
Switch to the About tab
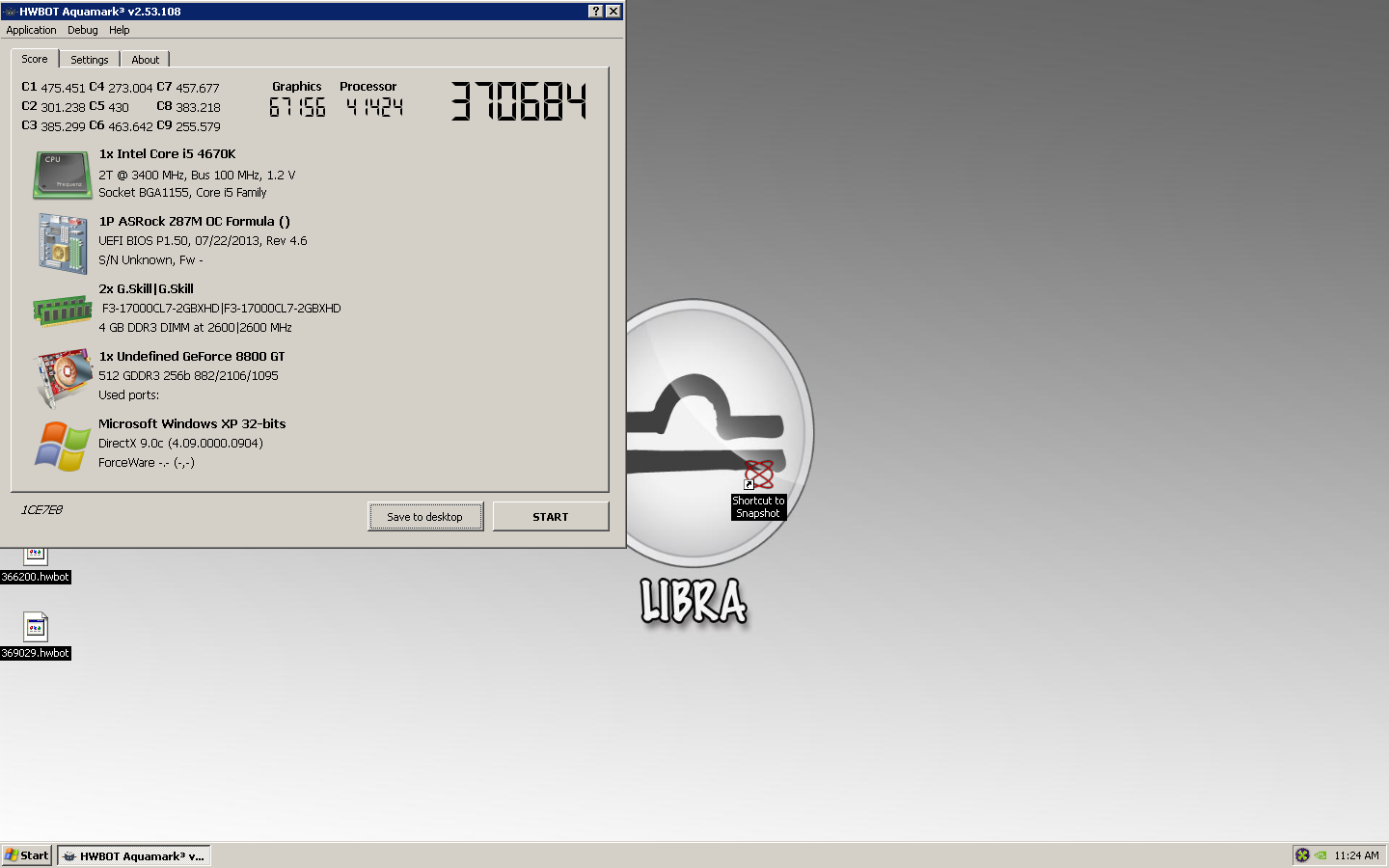146,60
